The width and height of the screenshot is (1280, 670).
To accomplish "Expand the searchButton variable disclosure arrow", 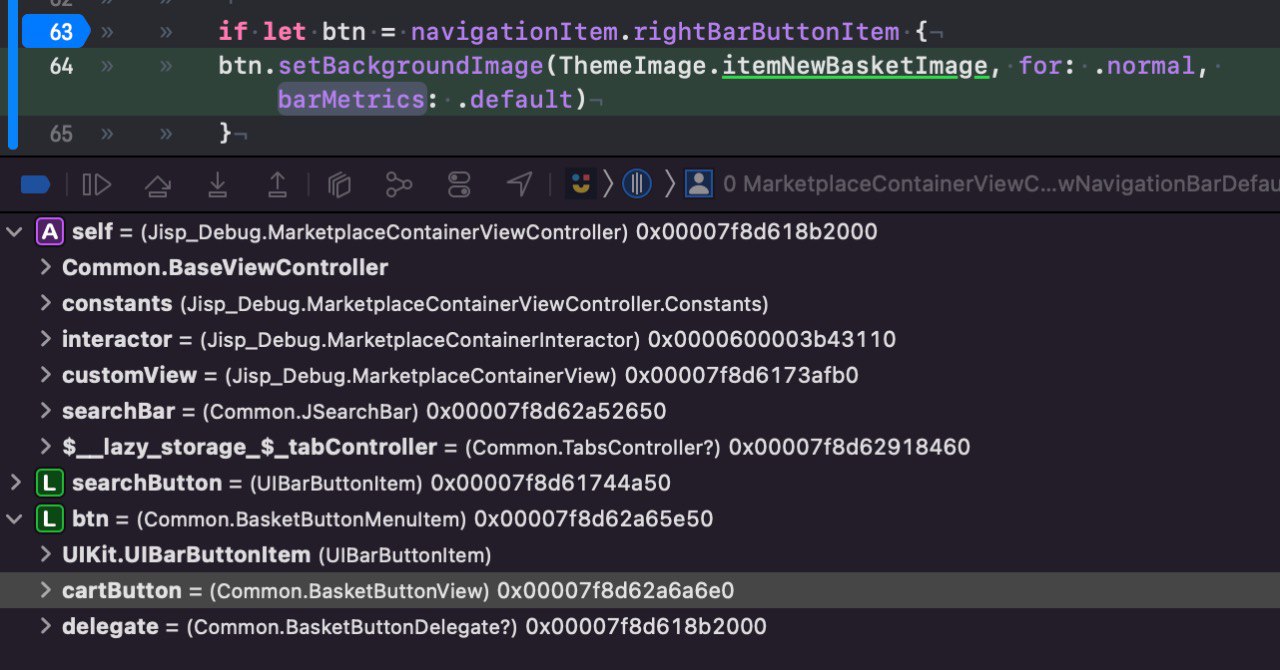I will click(14, 483).
